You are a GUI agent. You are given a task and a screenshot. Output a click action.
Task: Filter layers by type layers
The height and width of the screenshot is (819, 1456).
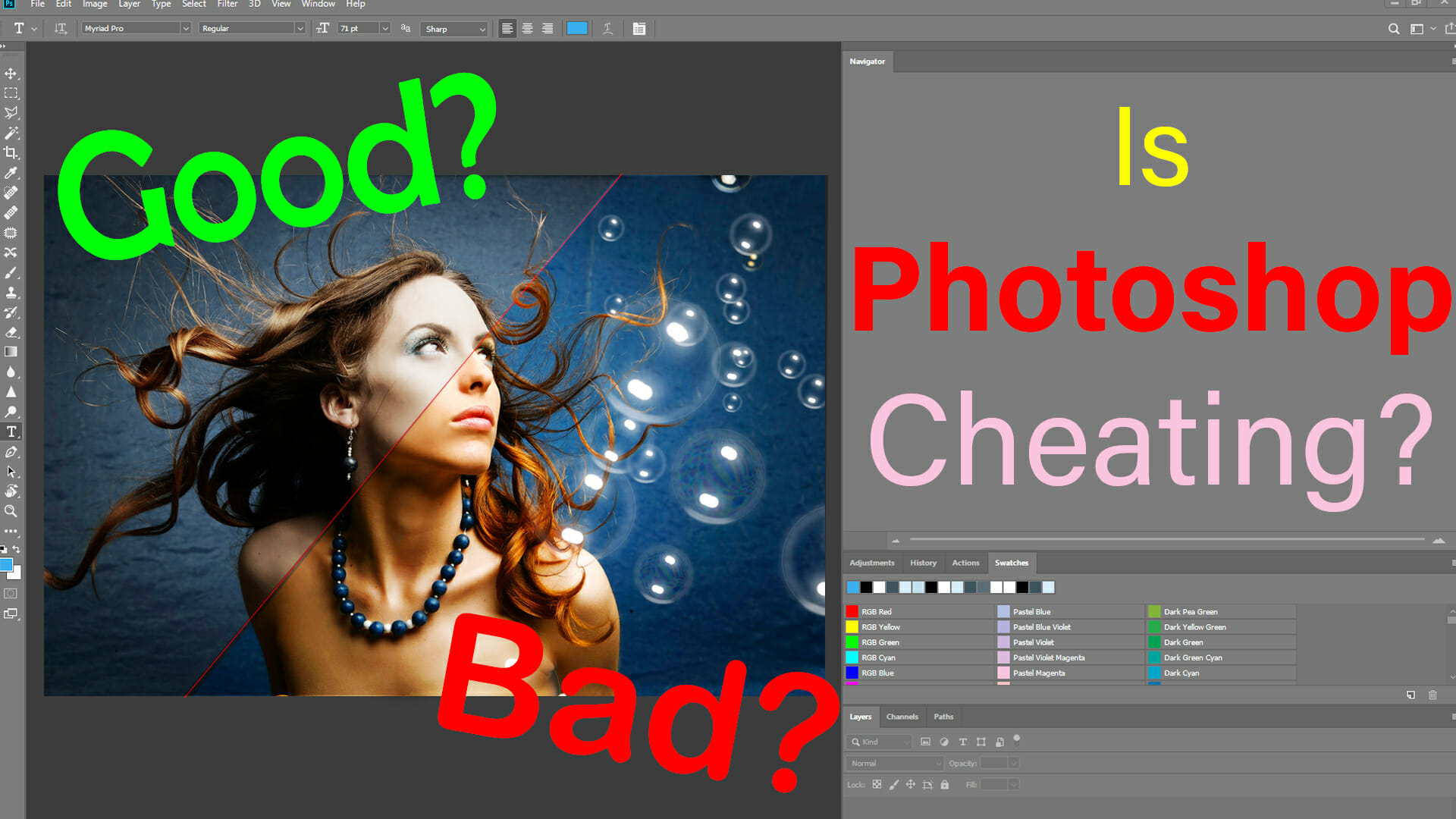point(963,742)
